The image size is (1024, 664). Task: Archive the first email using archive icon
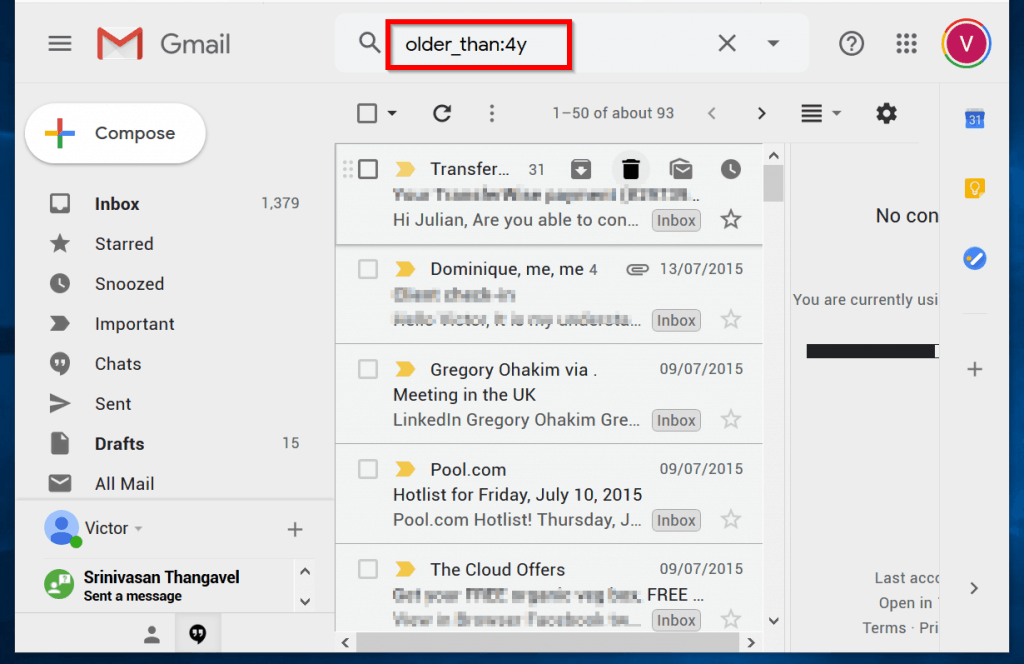coord(580,169)
